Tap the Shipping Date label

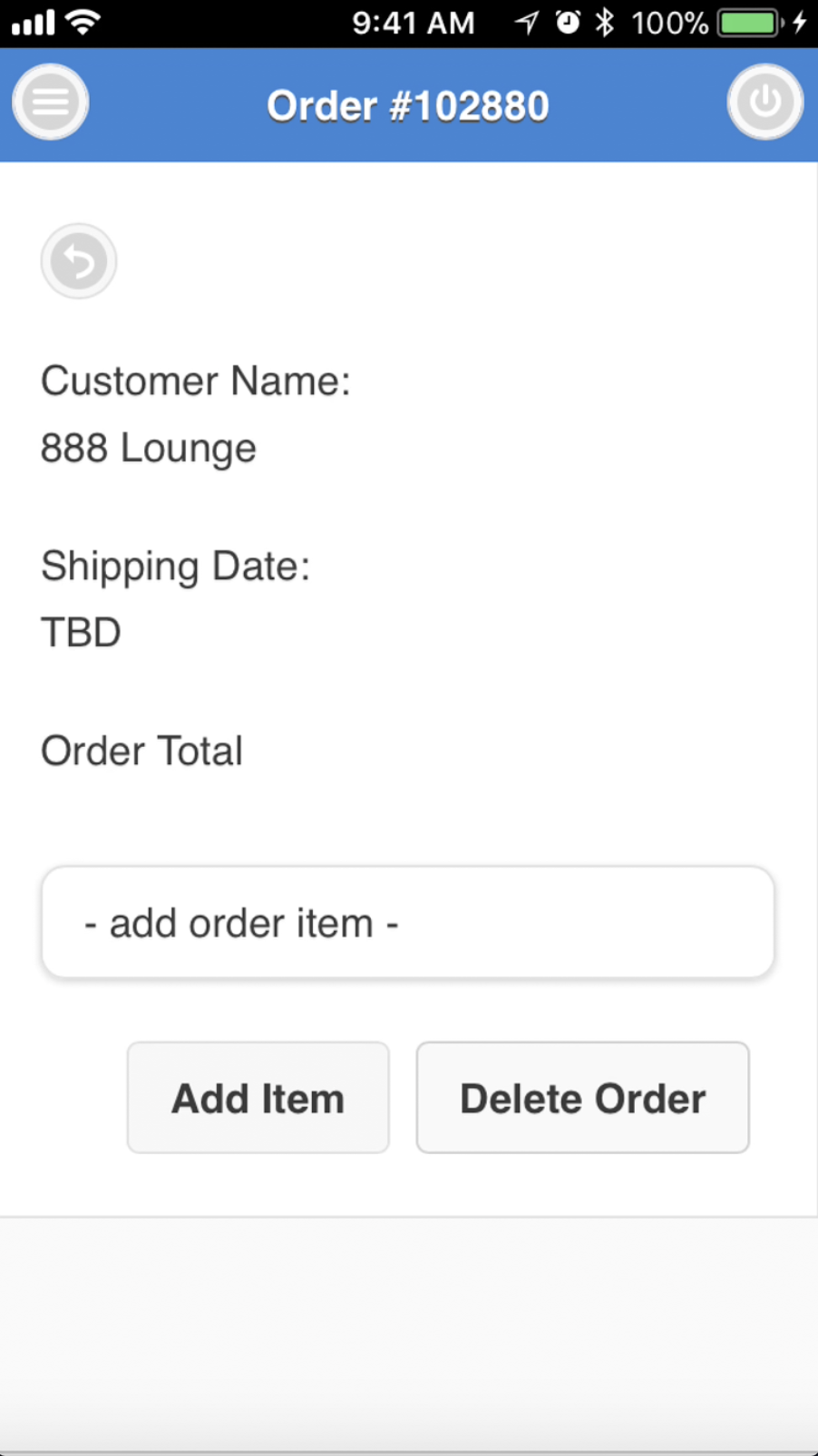pos(176,566)
